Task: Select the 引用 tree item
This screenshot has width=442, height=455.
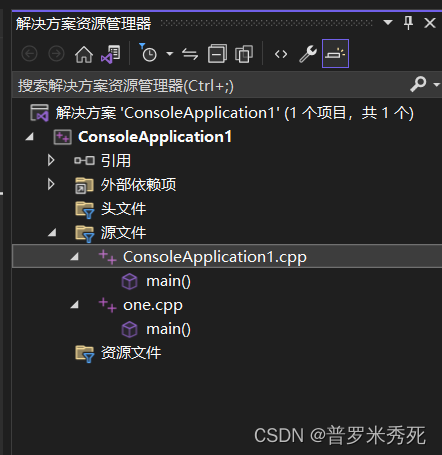Action: click(116, 161)
